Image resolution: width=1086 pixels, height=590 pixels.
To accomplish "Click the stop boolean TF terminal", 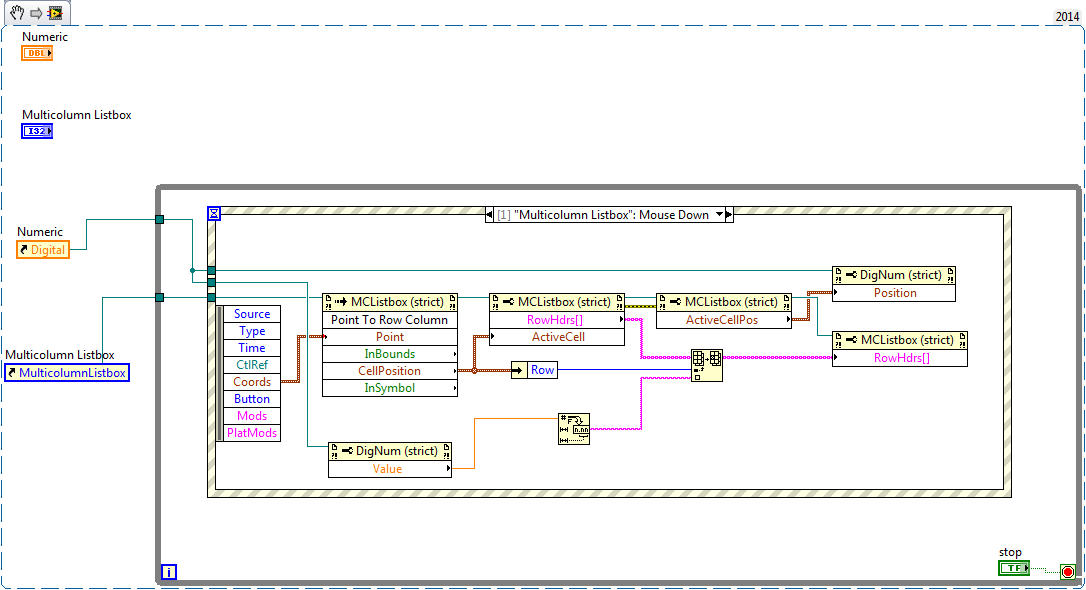I will (1013, 568).
